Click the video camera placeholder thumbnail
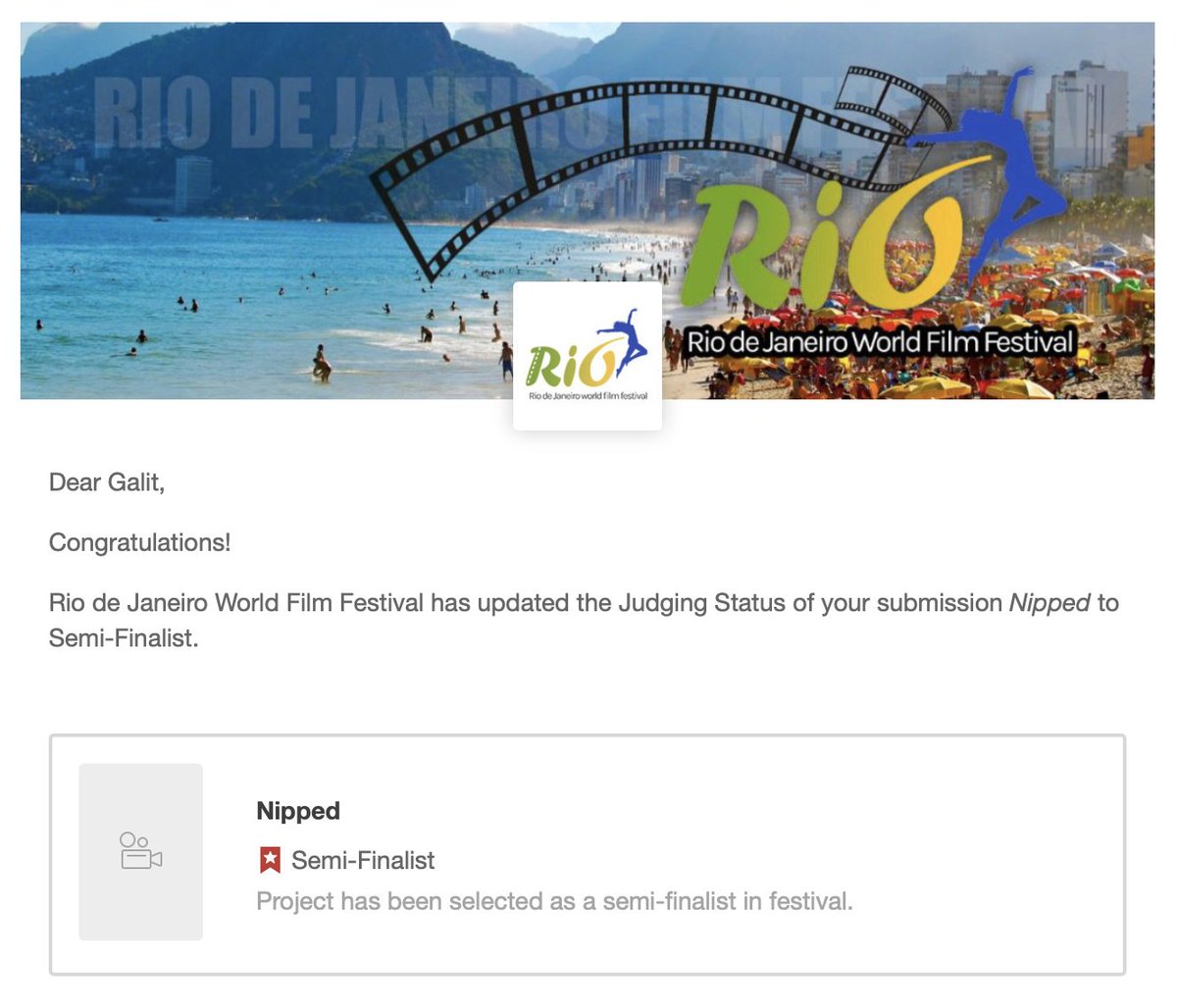Image resolution: width=1177 pixels, height=1008 pixels. coord(141,852)
